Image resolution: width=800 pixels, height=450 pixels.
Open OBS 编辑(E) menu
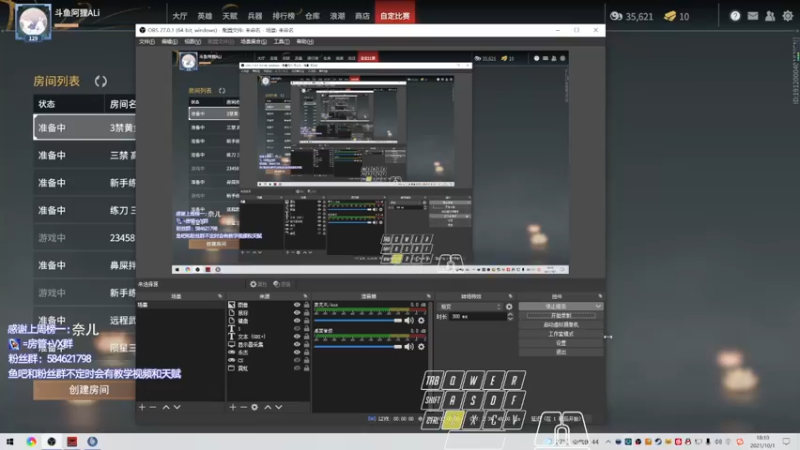coord(169,41)
